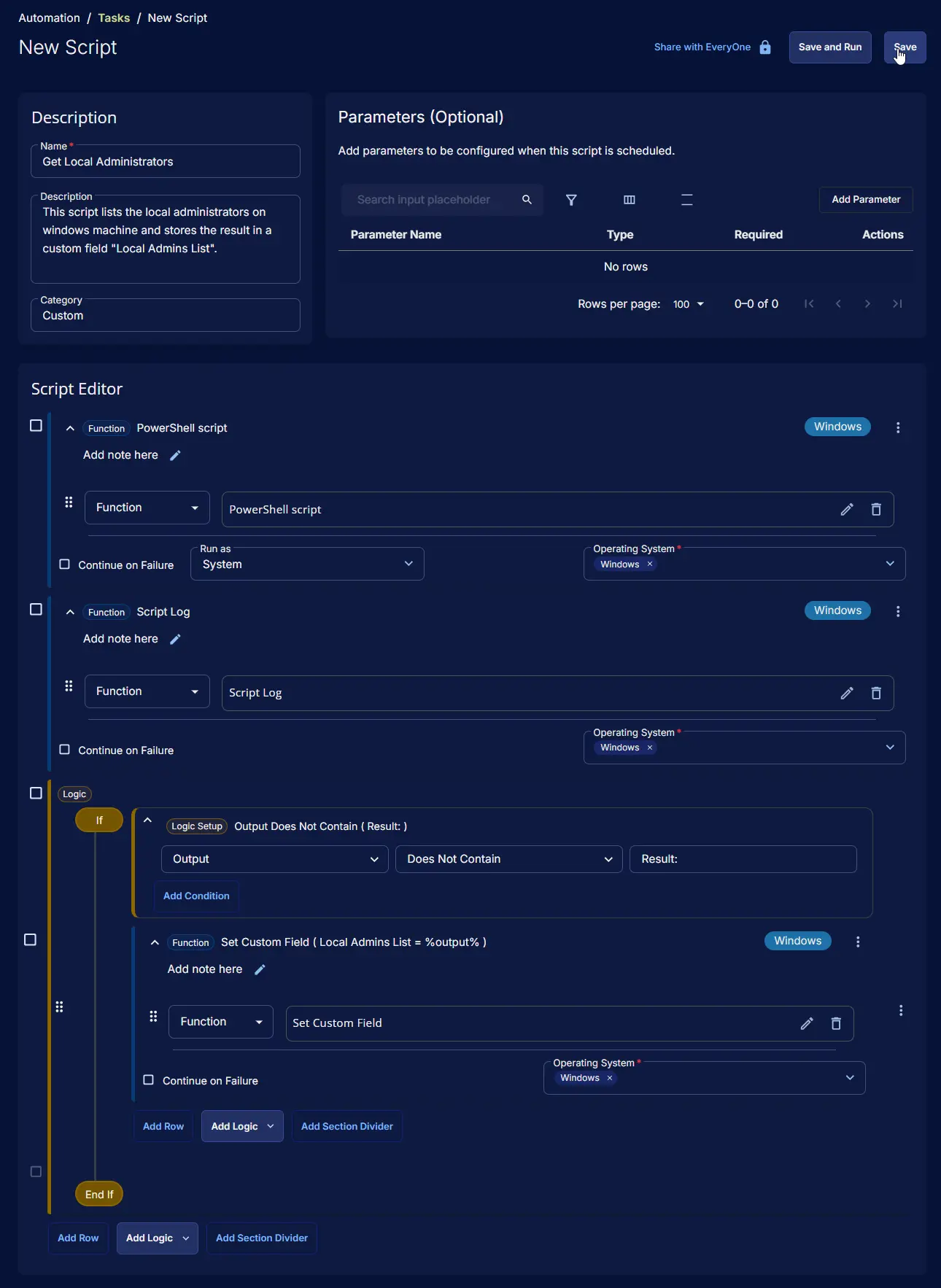Click the Save and Run button
Viewport: 941px width, 1288px height.
(x=829, y=47)
